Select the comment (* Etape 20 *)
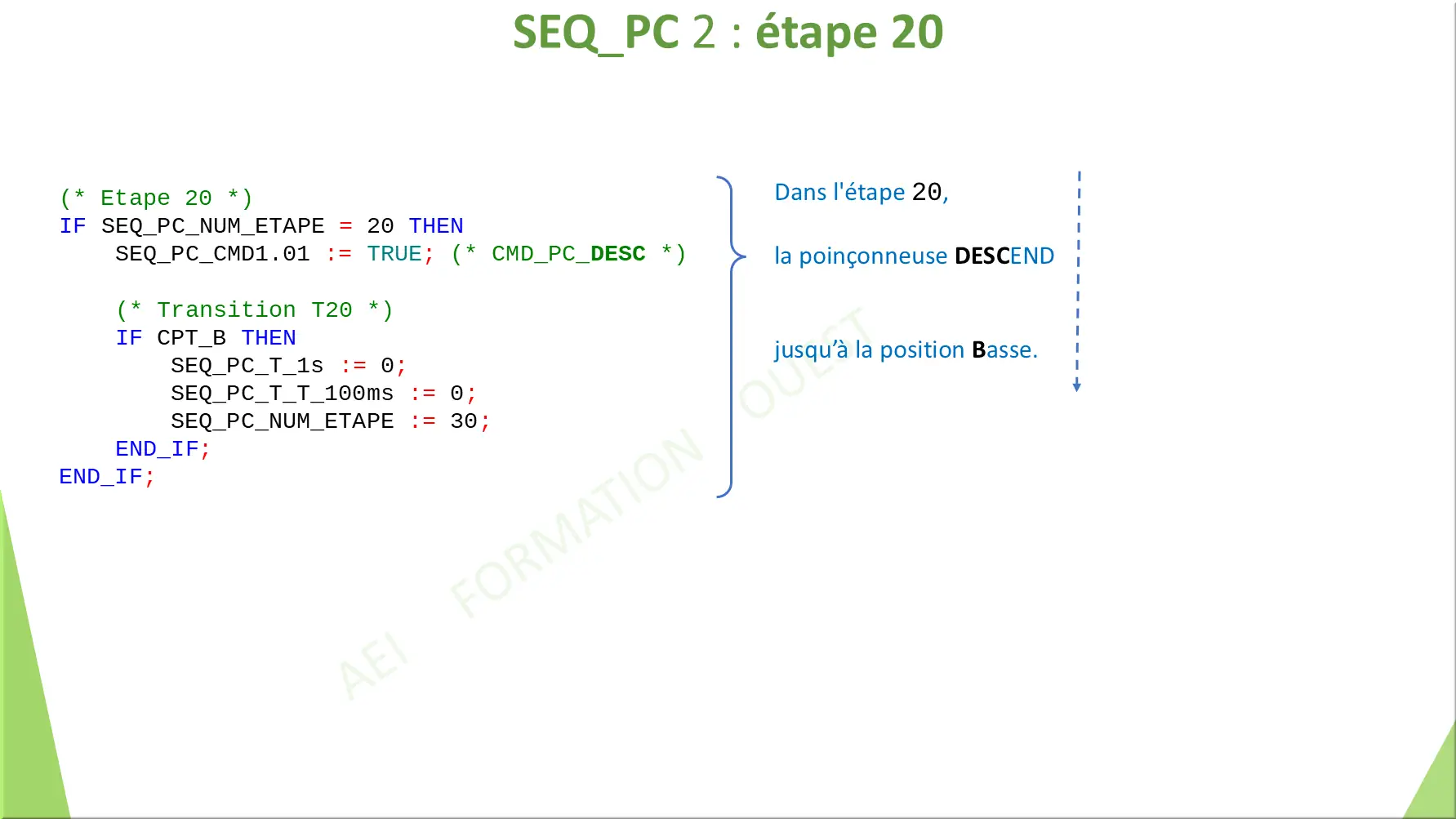 pos(158,197)
